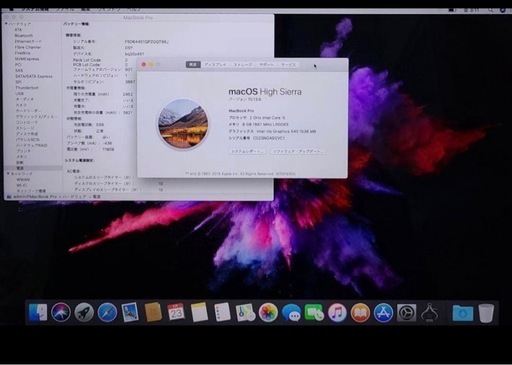The width and height of the screenshot is (512, 365).
Task: Select the highlighted 電源 sidebar item
Action: pos(32,168)
